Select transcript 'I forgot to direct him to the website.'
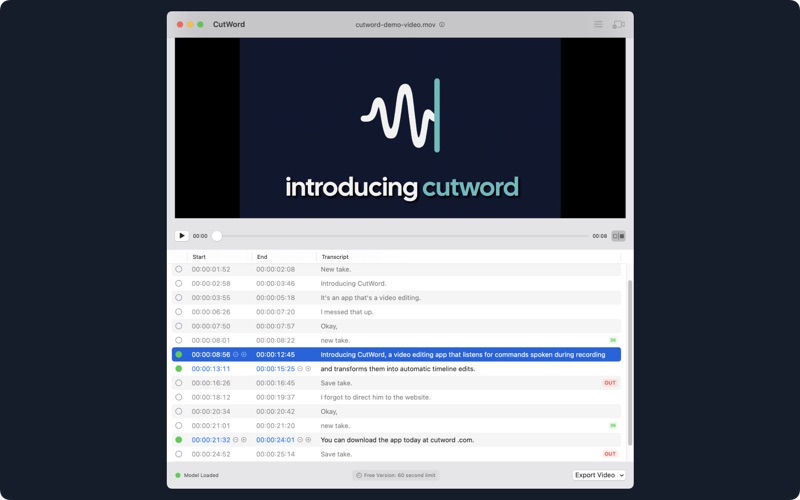This screenshot has height=500, width=800. tap(376, 397)
